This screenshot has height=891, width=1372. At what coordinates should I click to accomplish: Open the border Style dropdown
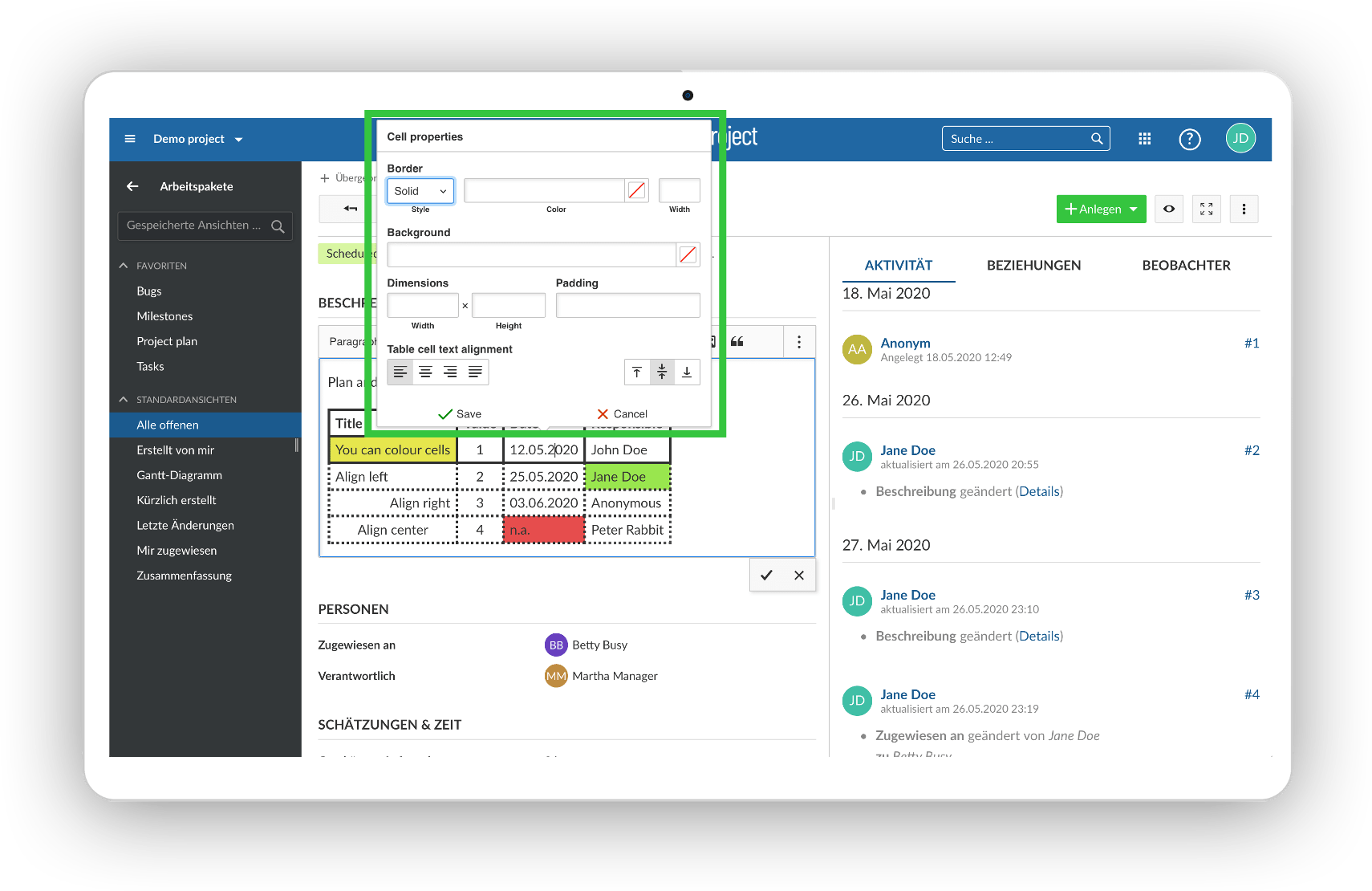pos(420,191)
